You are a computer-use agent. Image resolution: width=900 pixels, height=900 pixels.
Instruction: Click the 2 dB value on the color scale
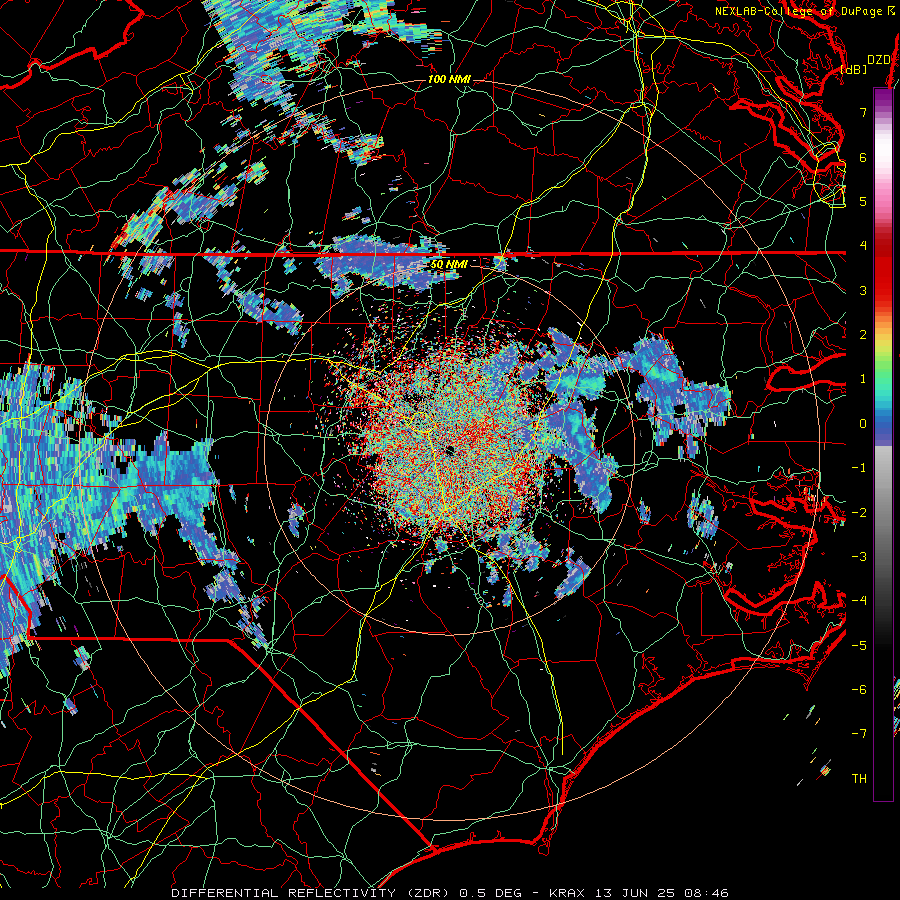(863, 335)
